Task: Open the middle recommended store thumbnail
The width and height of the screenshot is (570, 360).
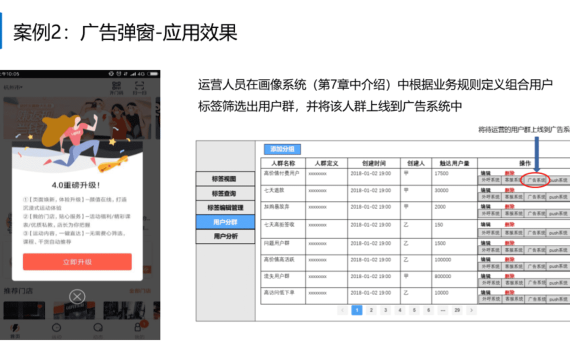Action: (74, 310)
